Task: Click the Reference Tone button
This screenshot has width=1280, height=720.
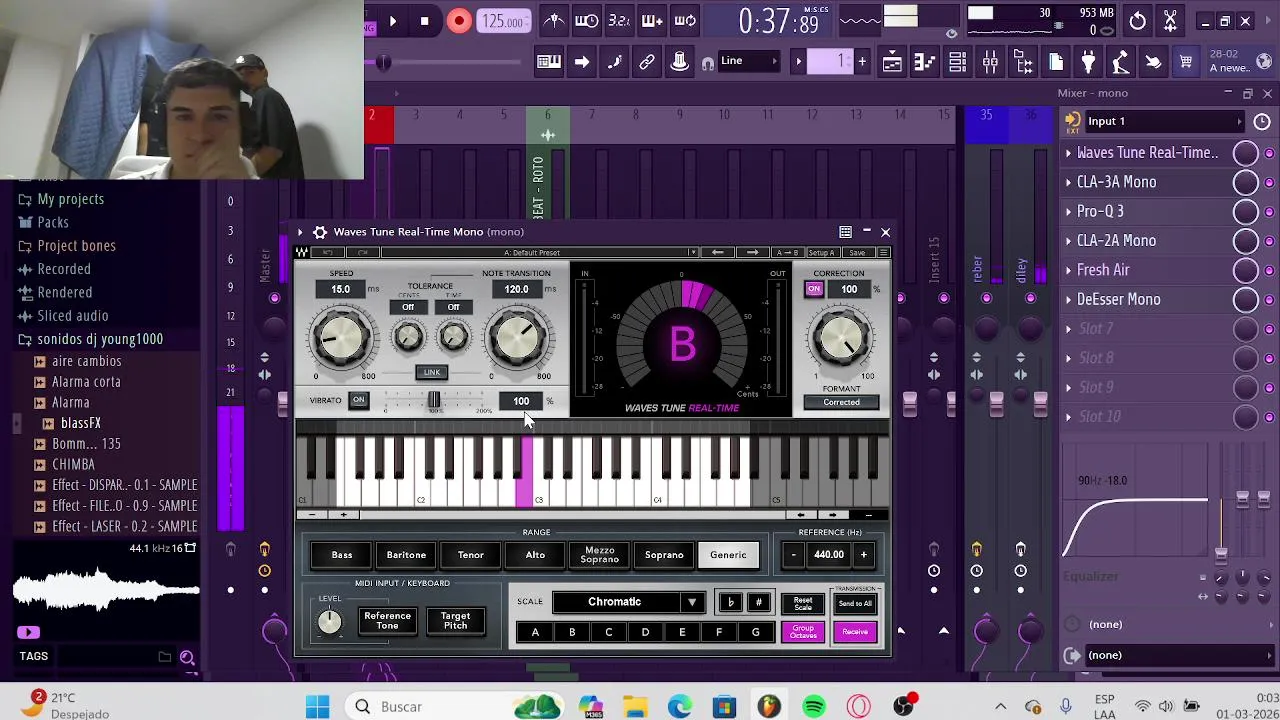Action: 387,621
